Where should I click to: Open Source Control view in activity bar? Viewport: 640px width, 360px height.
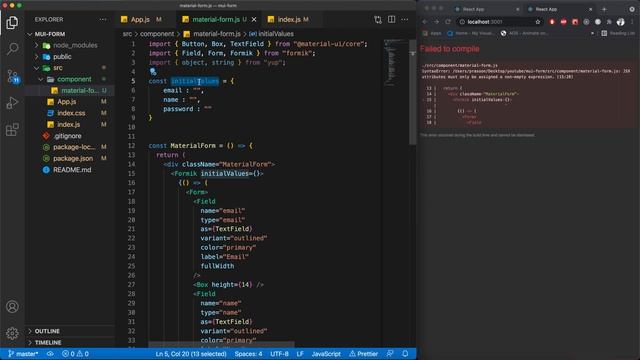pos(12,76)
